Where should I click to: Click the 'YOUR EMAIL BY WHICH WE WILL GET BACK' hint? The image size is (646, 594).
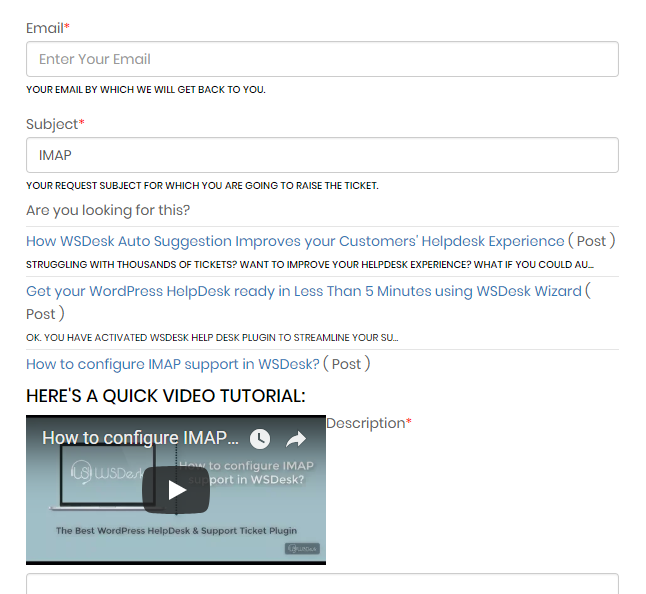146,90
